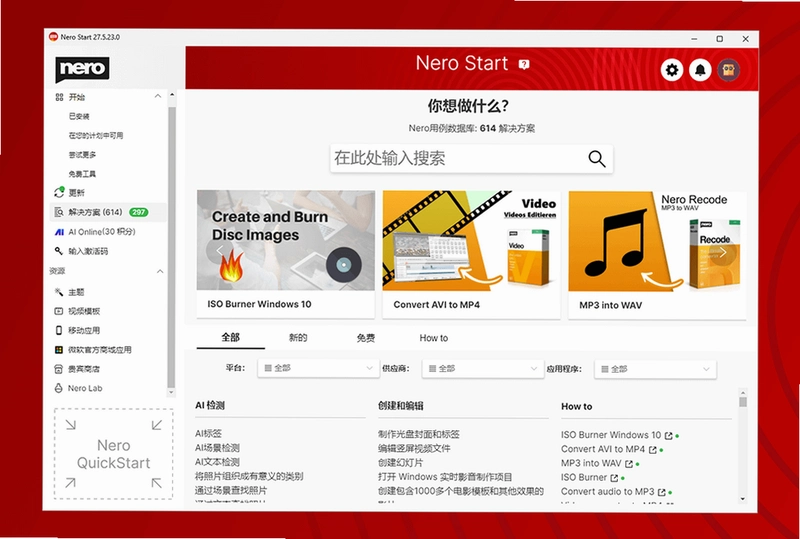Click the key icon for 输入激活码
800x539 pixels.
point(59,251)
